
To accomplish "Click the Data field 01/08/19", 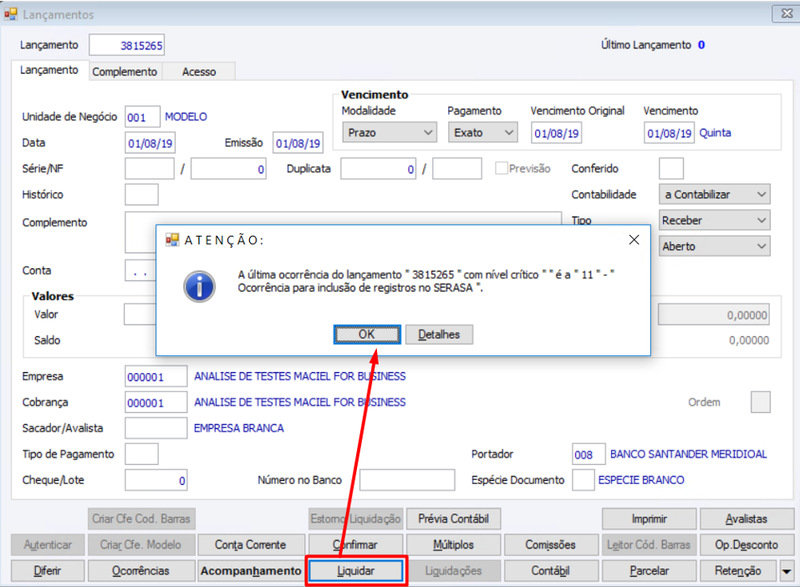I will [x=150, y=143].
